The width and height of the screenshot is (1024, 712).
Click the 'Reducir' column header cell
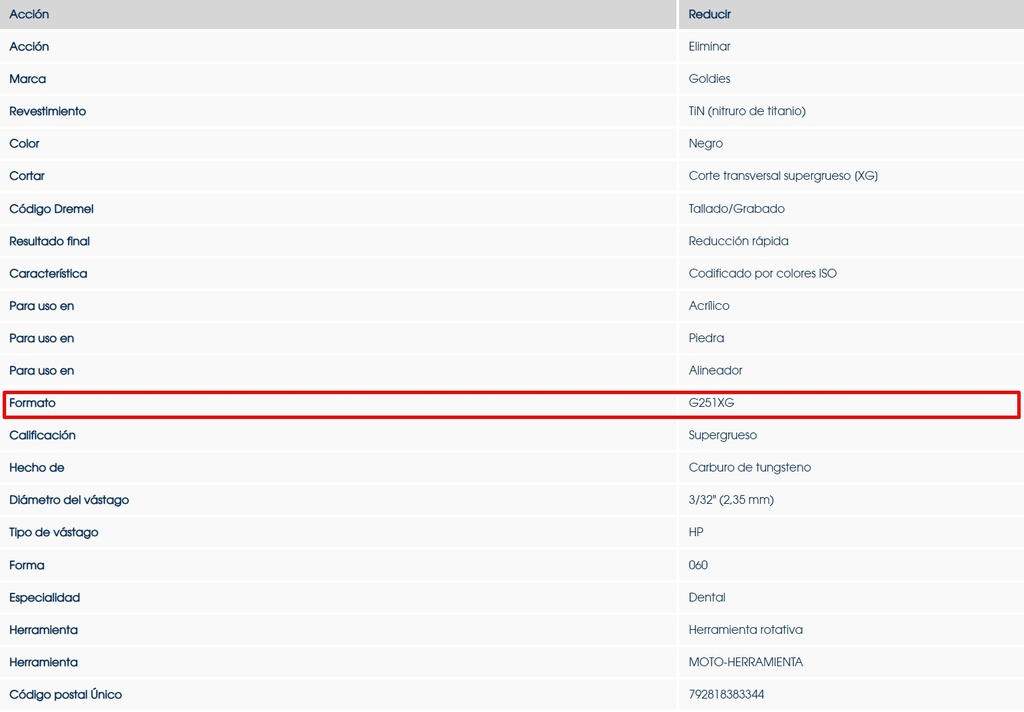pyautogui.click(x=710, y=14)
